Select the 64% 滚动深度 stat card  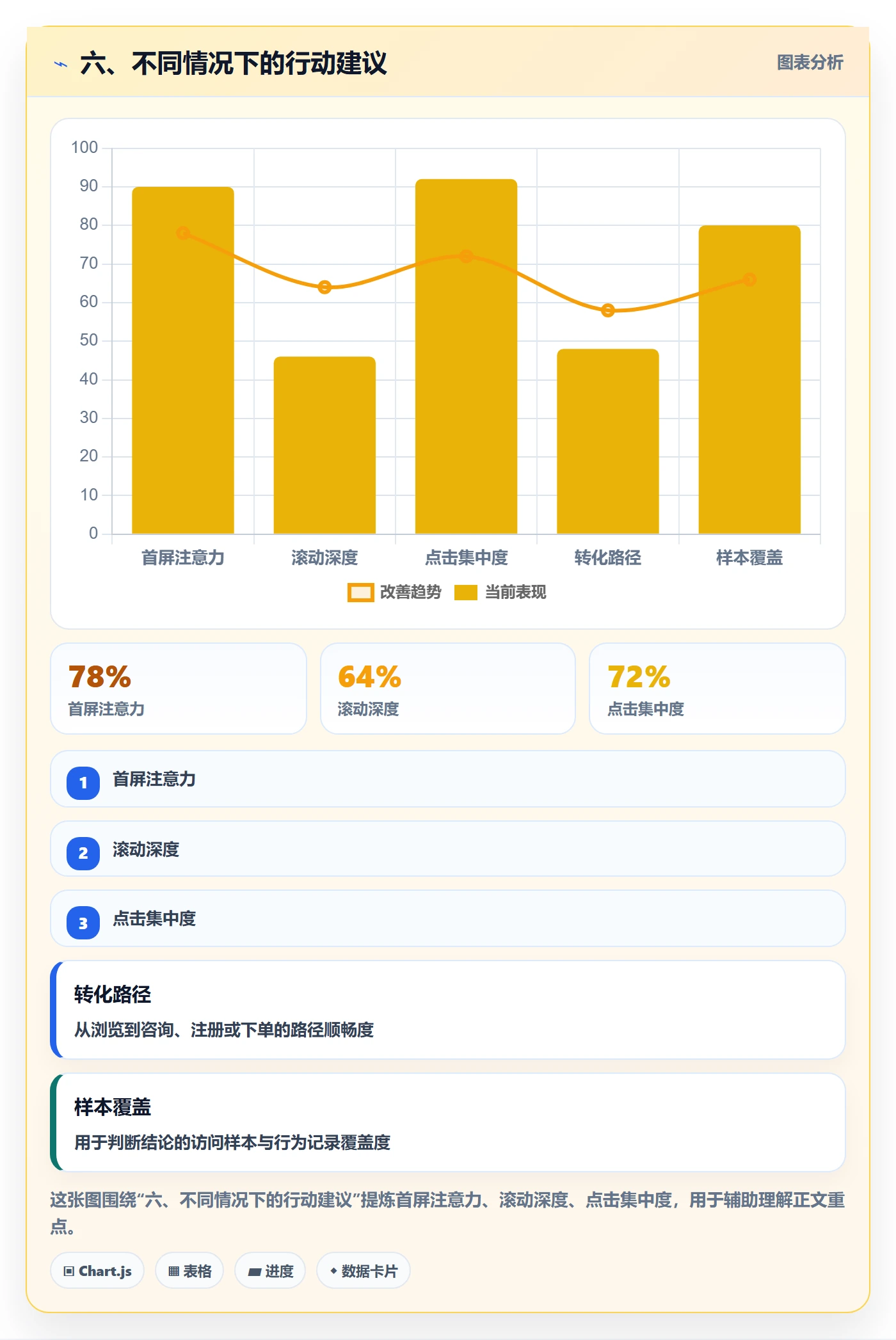click(x=447, y=689)
